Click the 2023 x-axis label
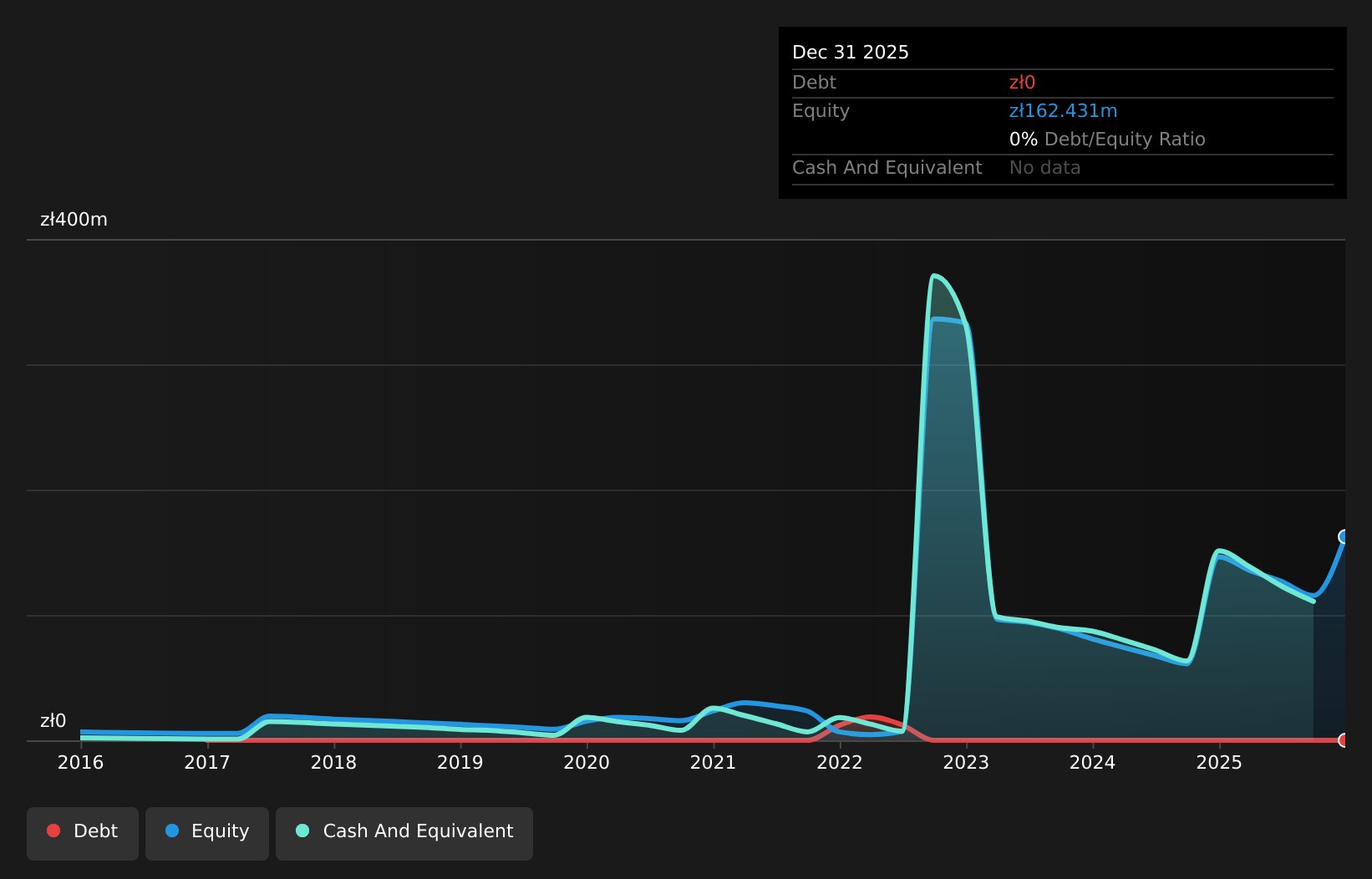Screen dimensions: 1372x879 tap(966, 762)
